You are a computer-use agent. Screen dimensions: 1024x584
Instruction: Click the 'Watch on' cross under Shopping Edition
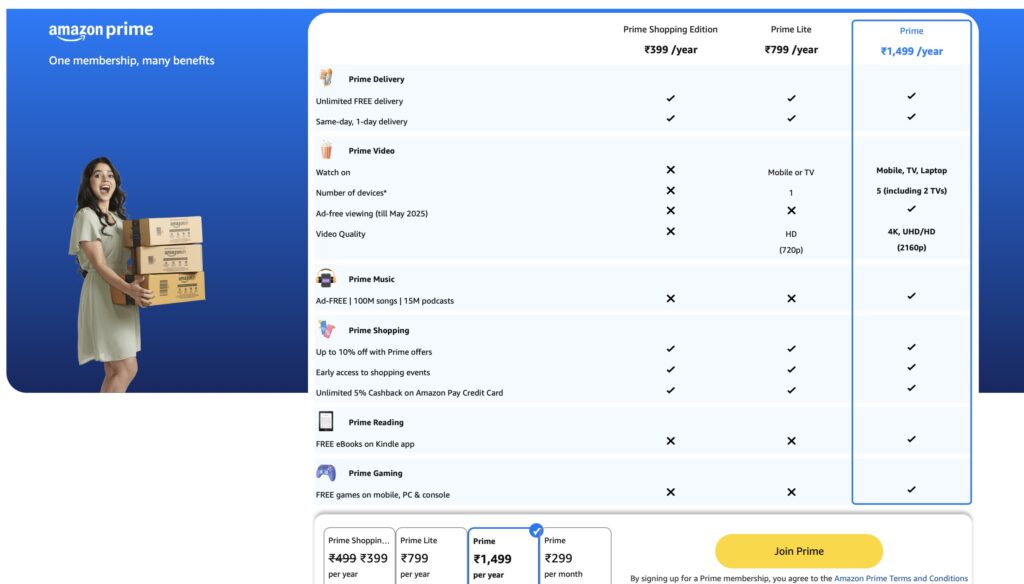(671, 170)
